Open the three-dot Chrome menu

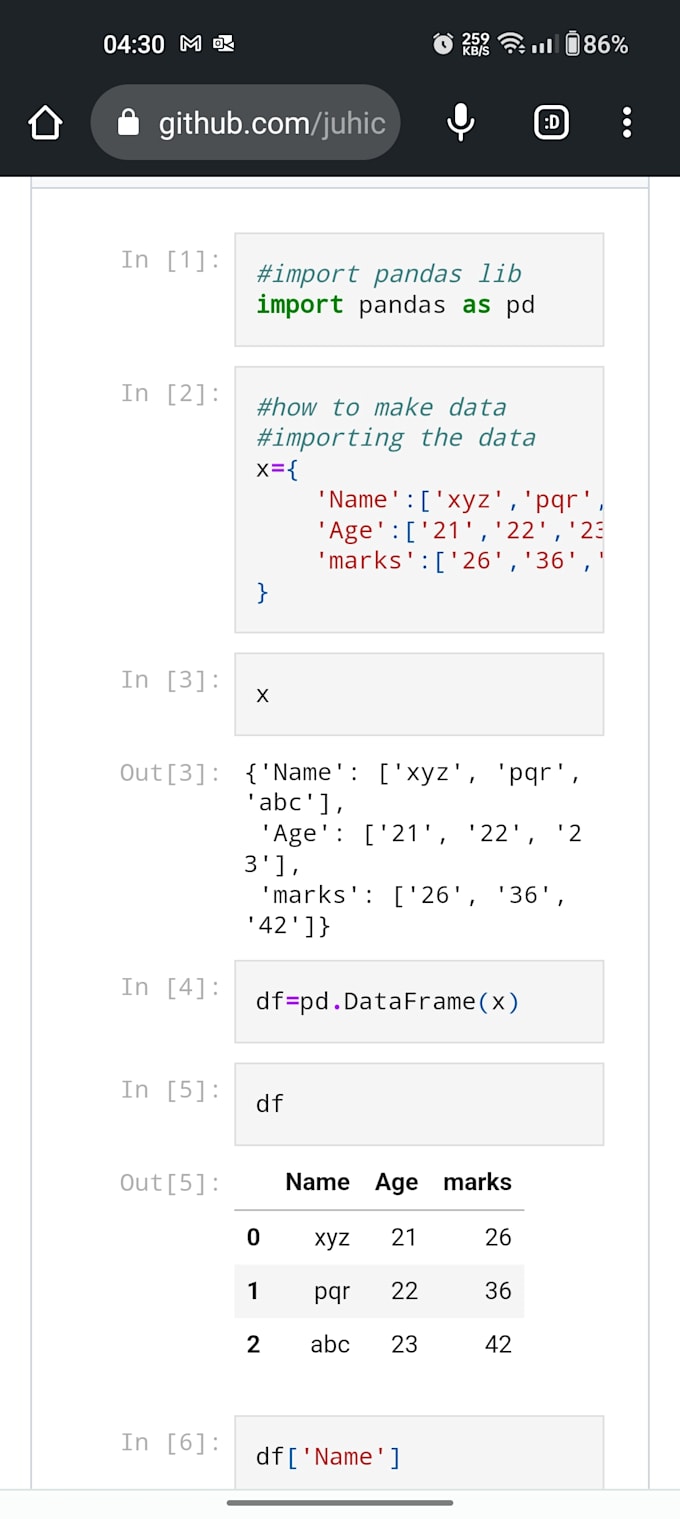point(626,122)
